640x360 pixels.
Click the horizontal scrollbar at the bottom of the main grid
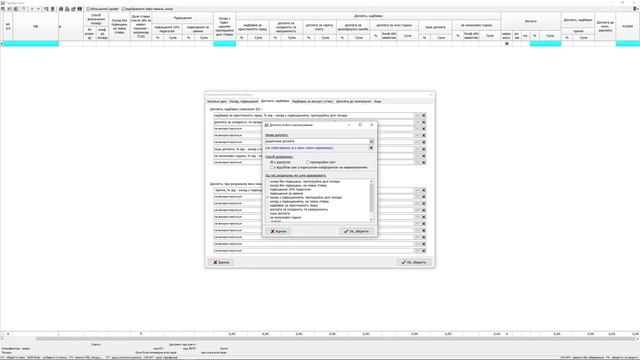tap(335, 339)
